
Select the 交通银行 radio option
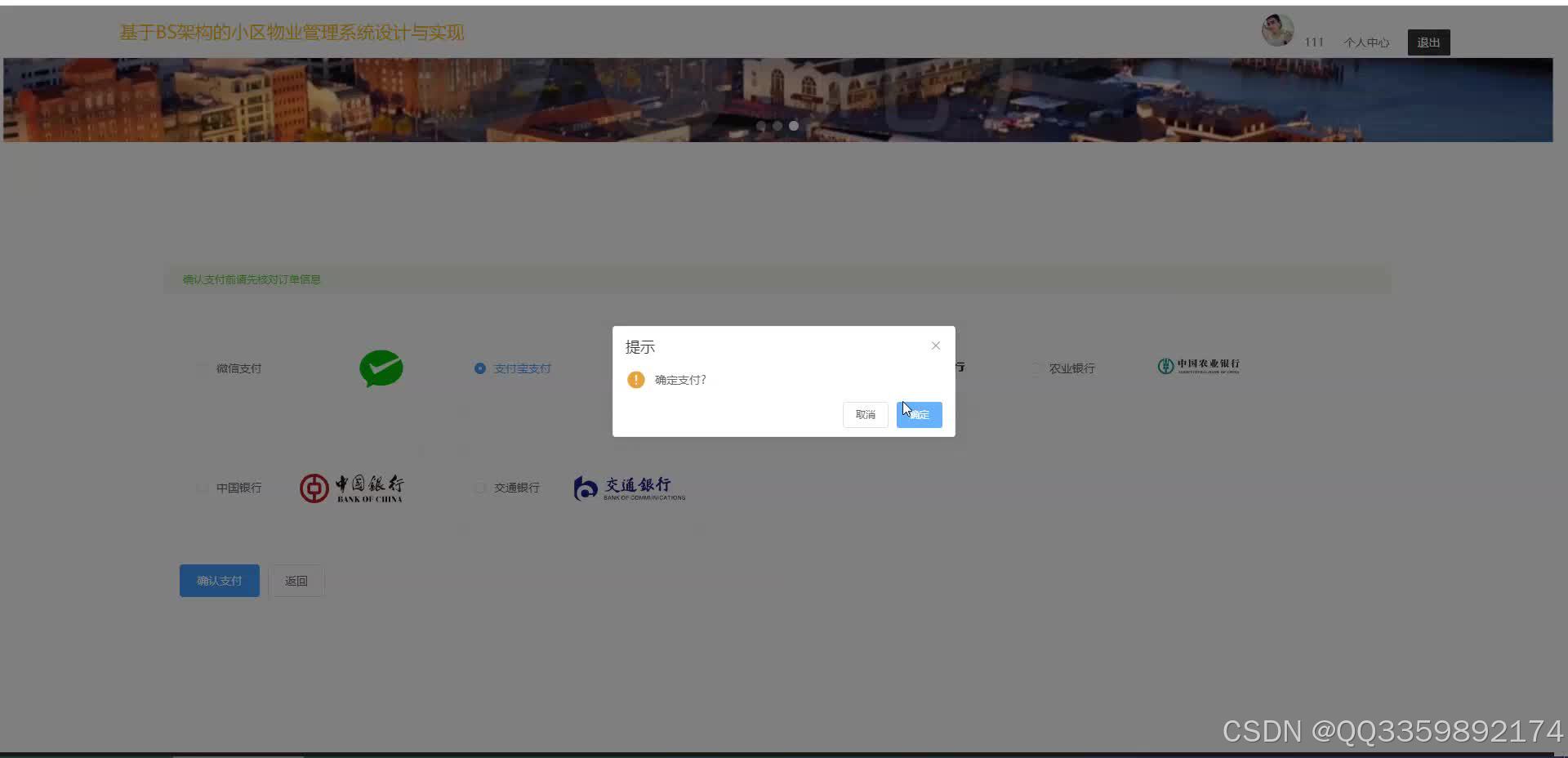480,488
